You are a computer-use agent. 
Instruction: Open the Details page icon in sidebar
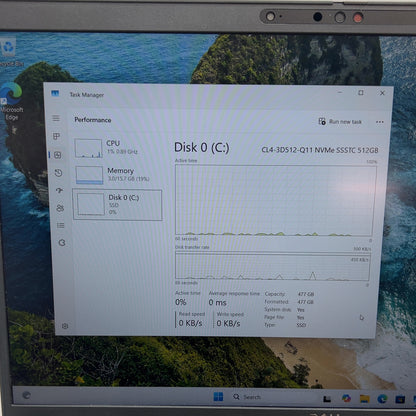click(61, 226)
